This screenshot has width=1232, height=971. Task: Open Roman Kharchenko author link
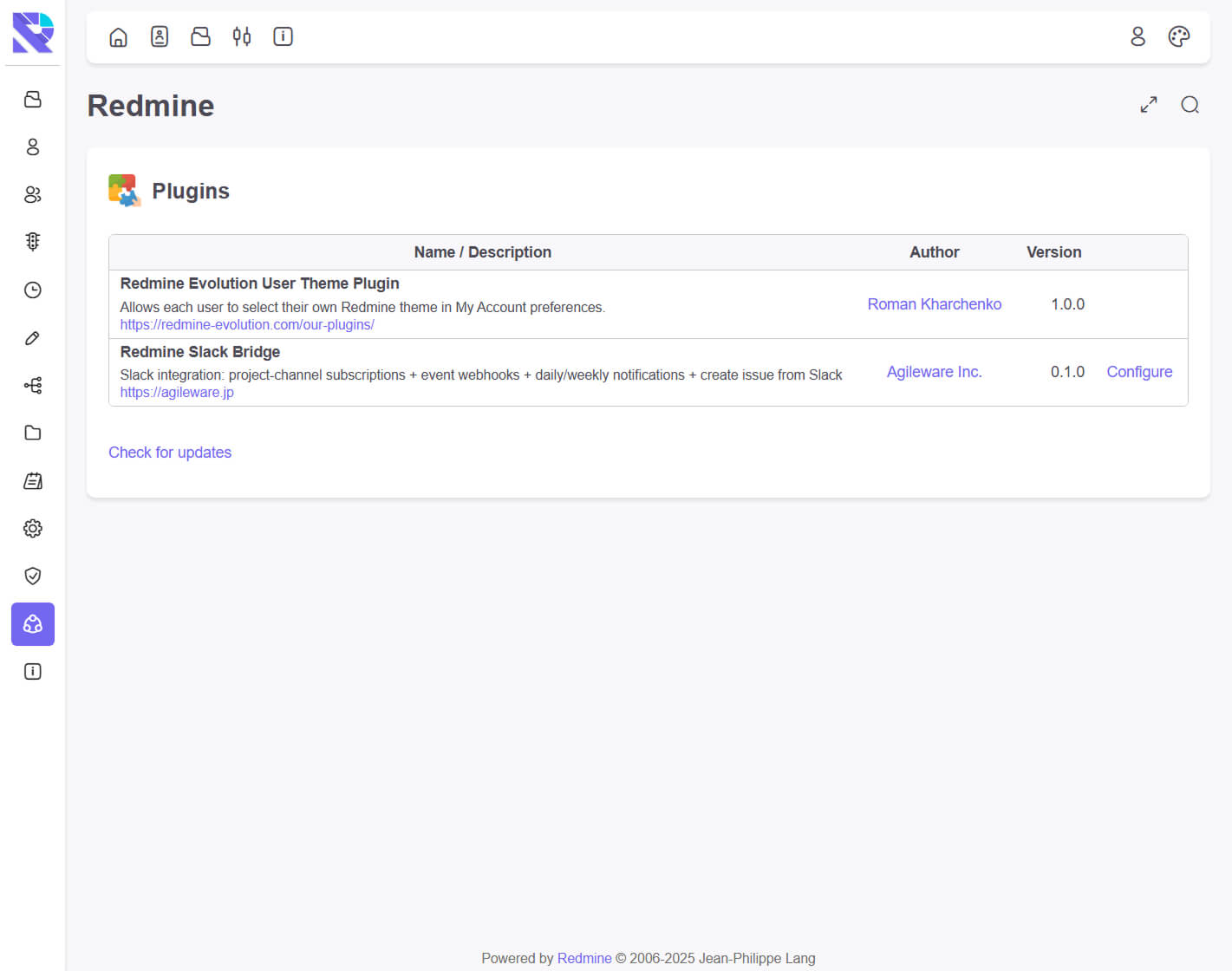(934, 304)
